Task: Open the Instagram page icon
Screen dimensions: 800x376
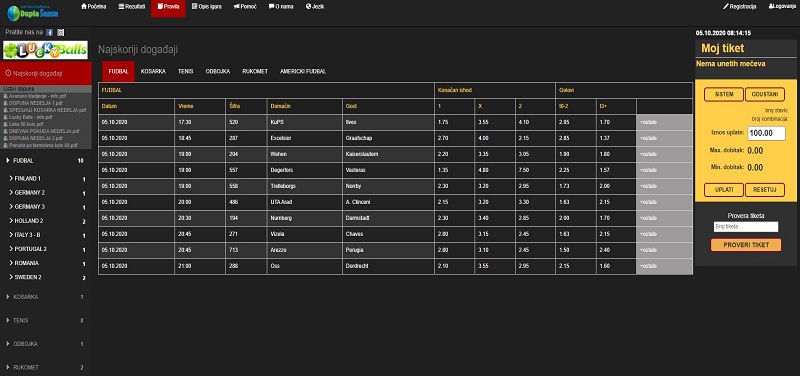Action: (61, 32)
